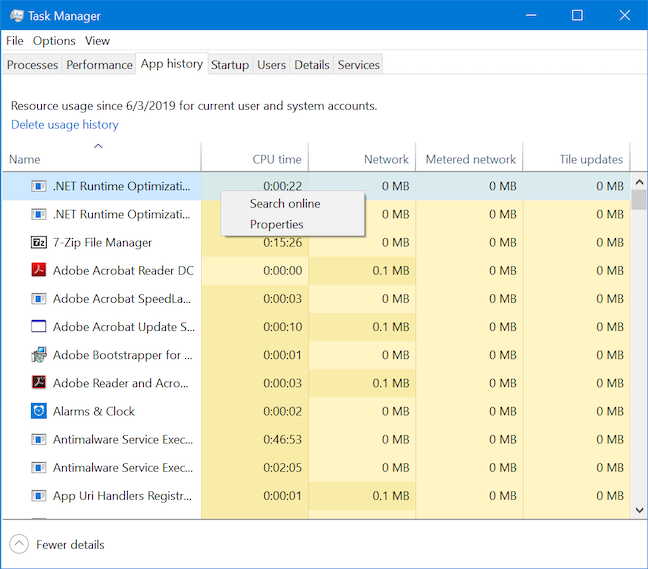Image resolution: width=648 pixels, height=569 pixels.
Task: Switch to the Performance tab
Action: click(99, 65)
